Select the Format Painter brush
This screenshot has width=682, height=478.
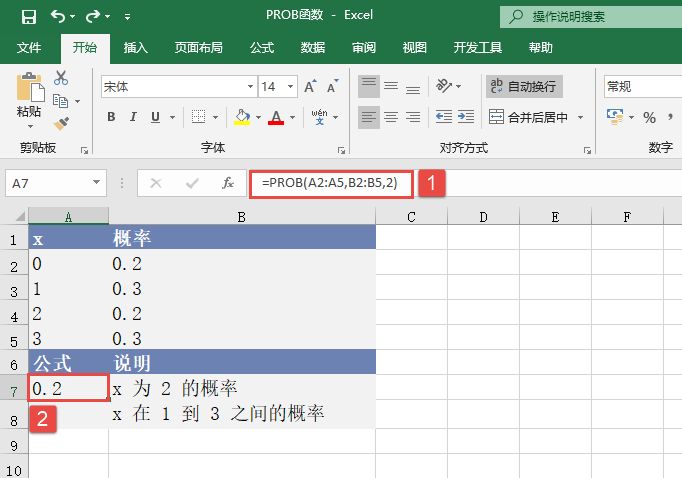pos(61,123)
